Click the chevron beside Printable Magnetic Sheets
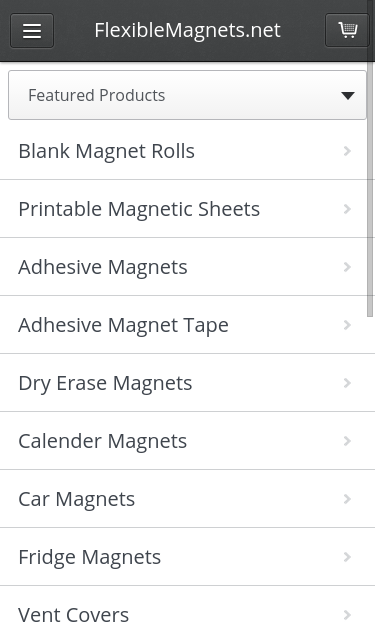This screenshot has height=627, width=375. (x=347, y=209)
